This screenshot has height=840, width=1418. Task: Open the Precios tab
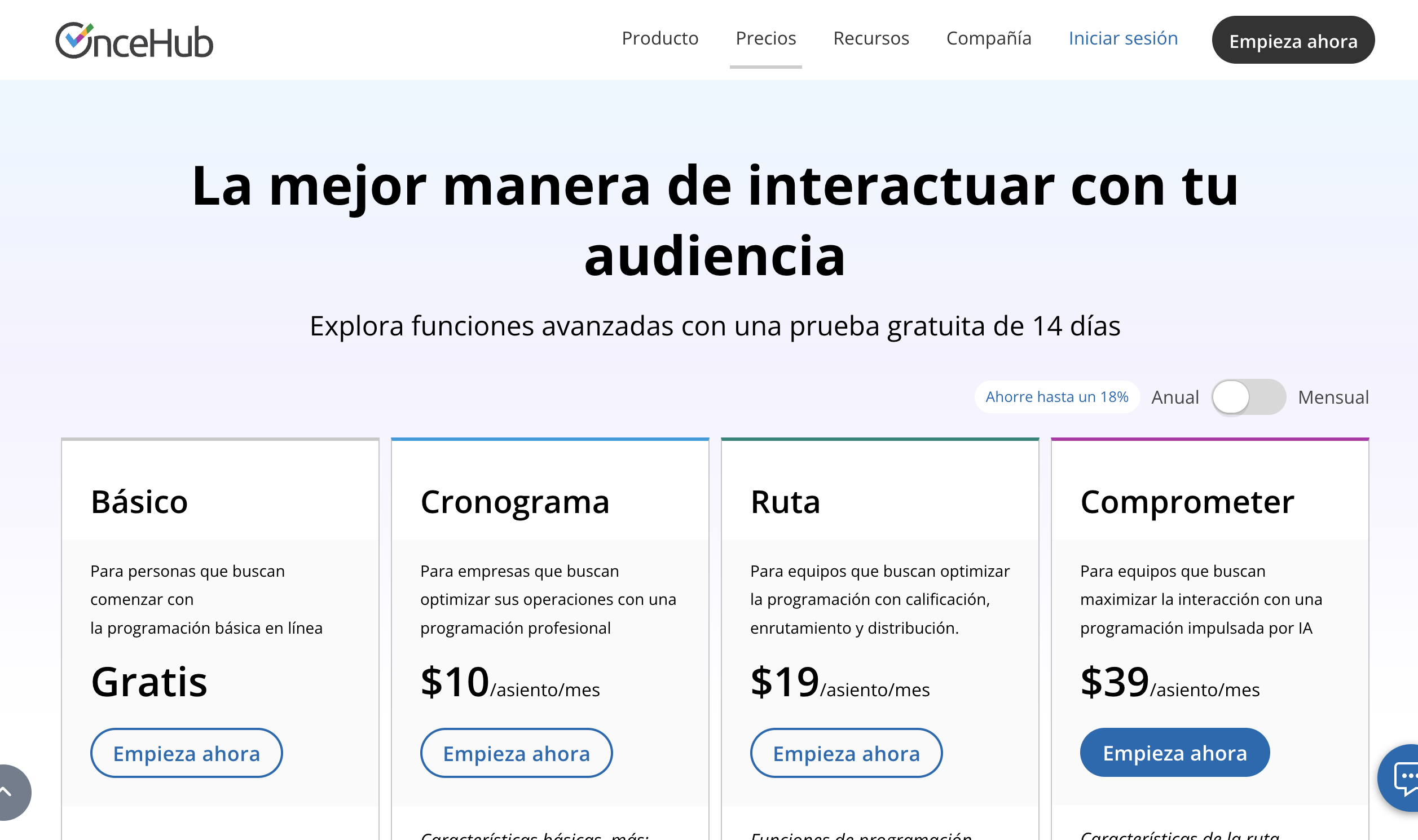tap(765, 38)
